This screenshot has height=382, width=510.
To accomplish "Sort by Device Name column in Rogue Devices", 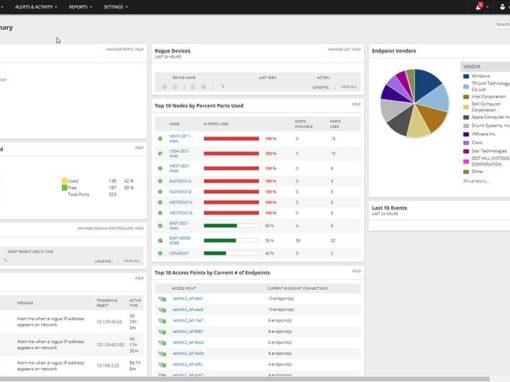I will [x=184, y=78].
